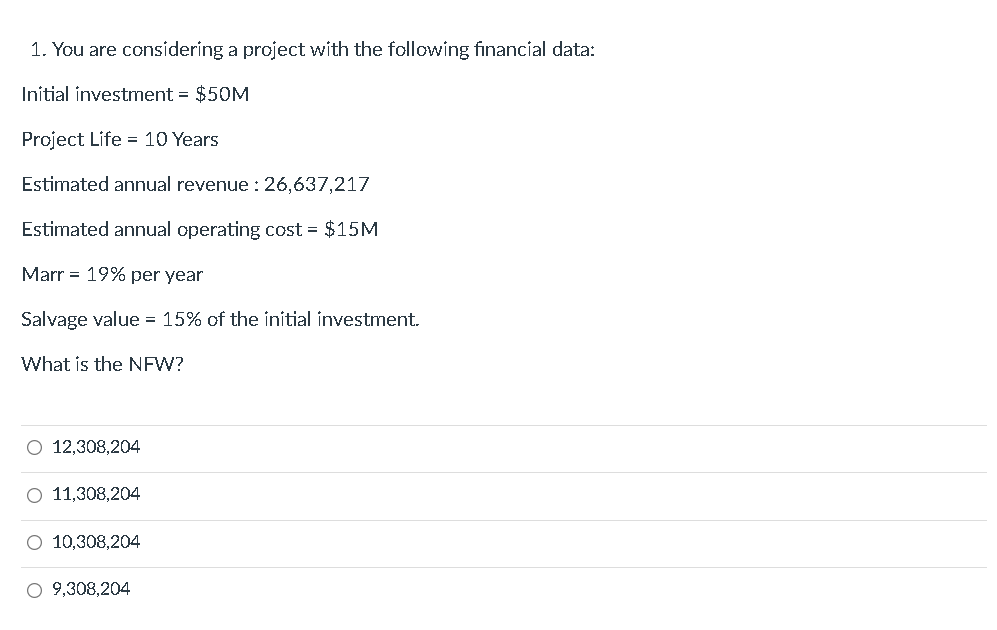Click the '10 Years' project life value
This screenshot has height=630, width=997.
coord(181,139)
